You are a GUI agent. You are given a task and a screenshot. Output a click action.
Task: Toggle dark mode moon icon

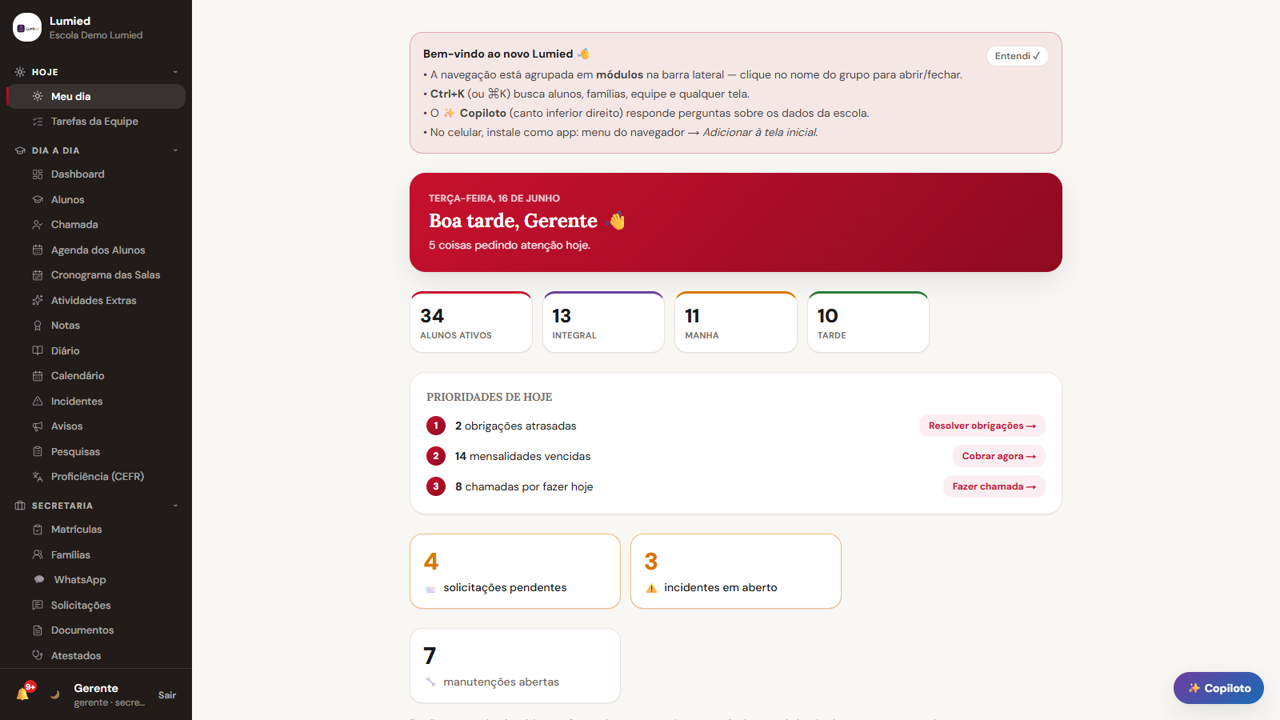pos(55,695)
